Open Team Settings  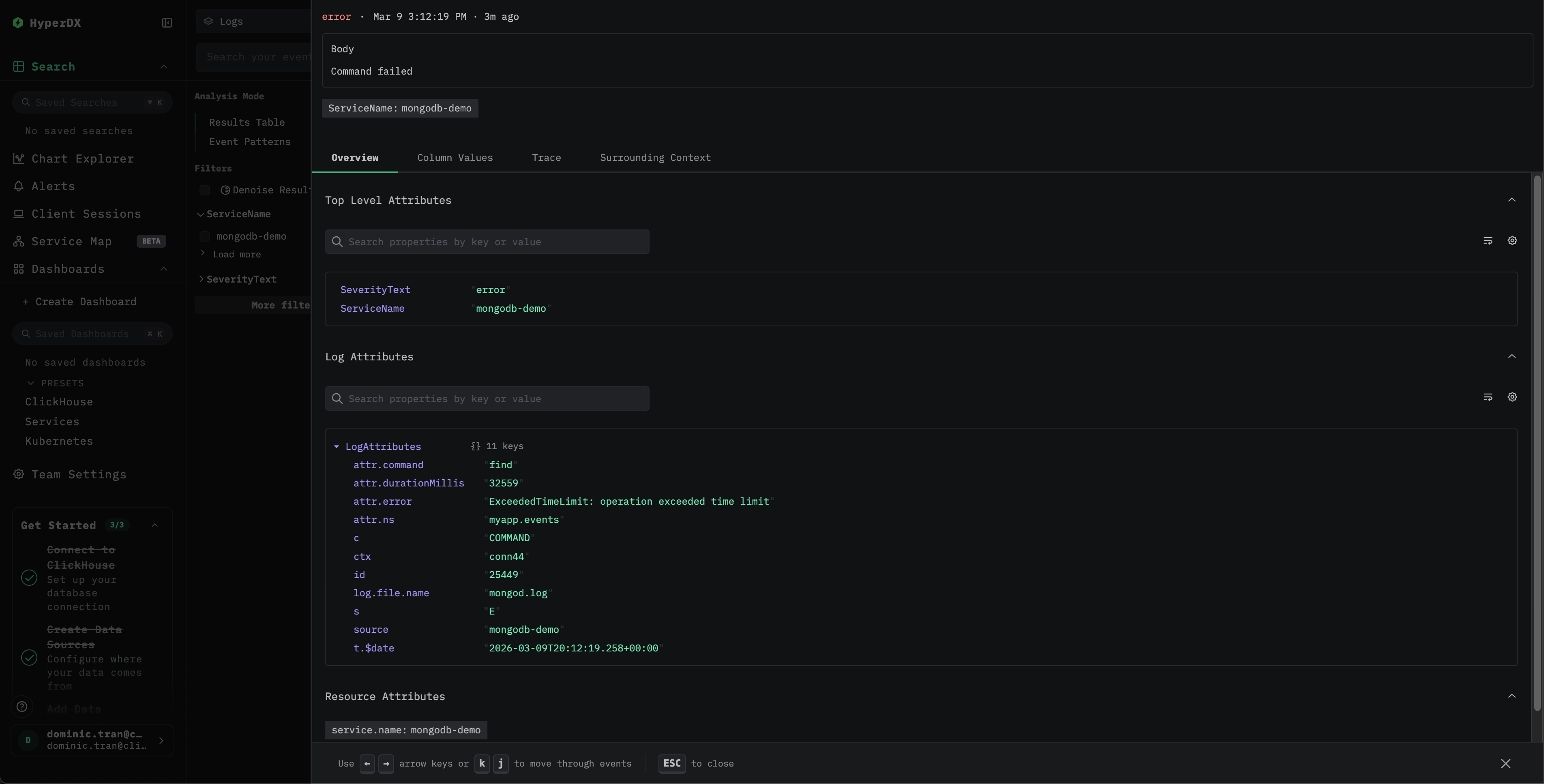(x=79, y=474)
